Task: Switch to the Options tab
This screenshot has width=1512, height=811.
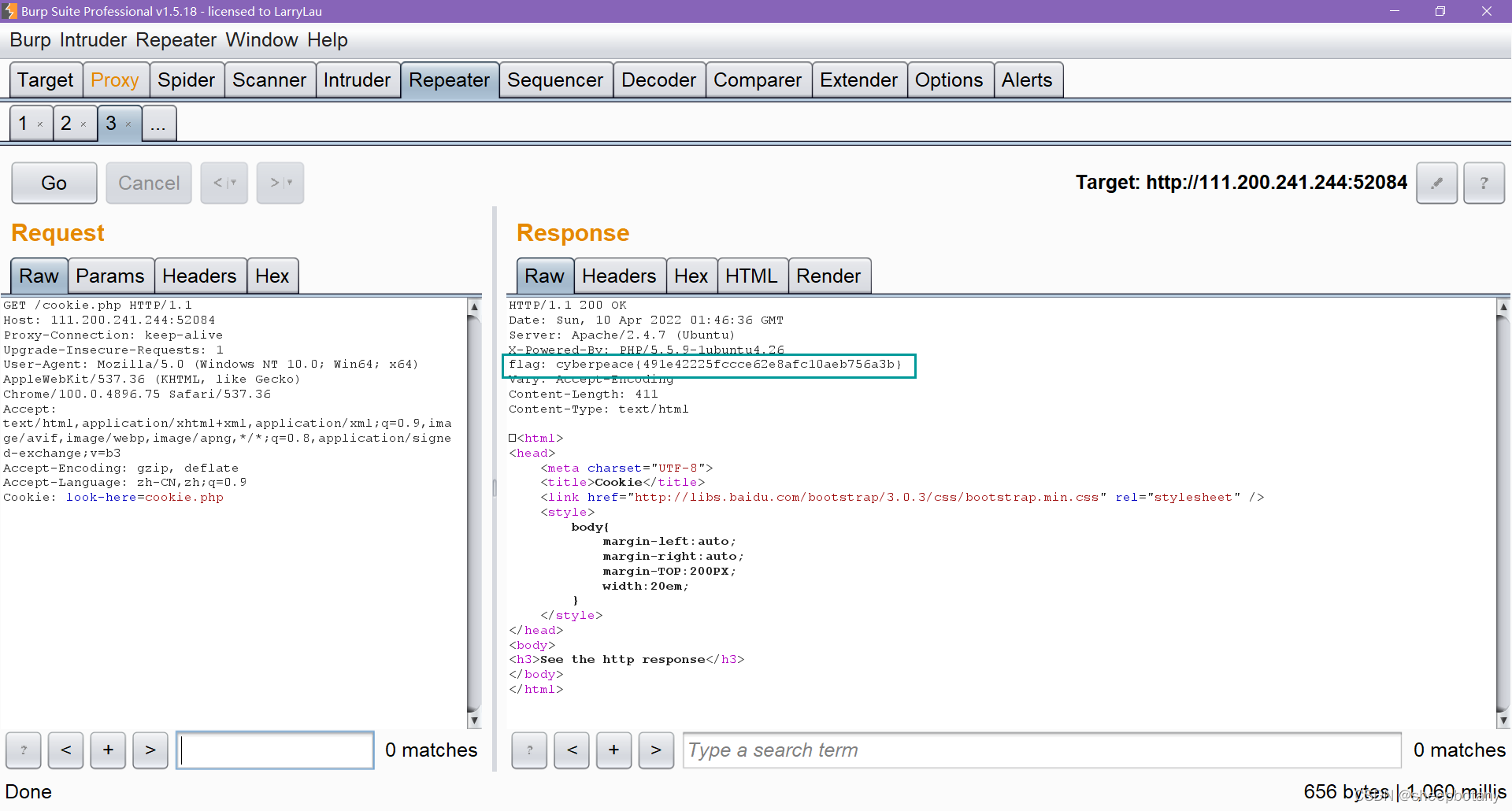Action: (x=949, y=80)
